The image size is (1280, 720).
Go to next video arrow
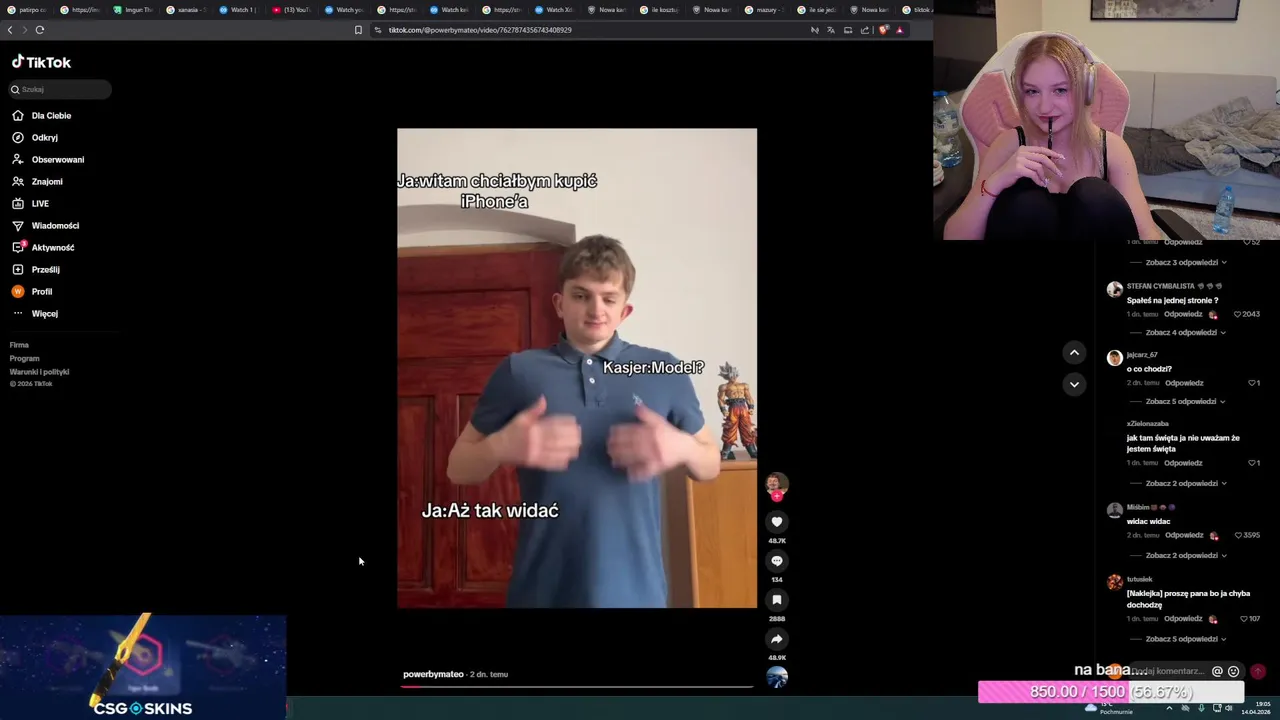click(1074, 384)
